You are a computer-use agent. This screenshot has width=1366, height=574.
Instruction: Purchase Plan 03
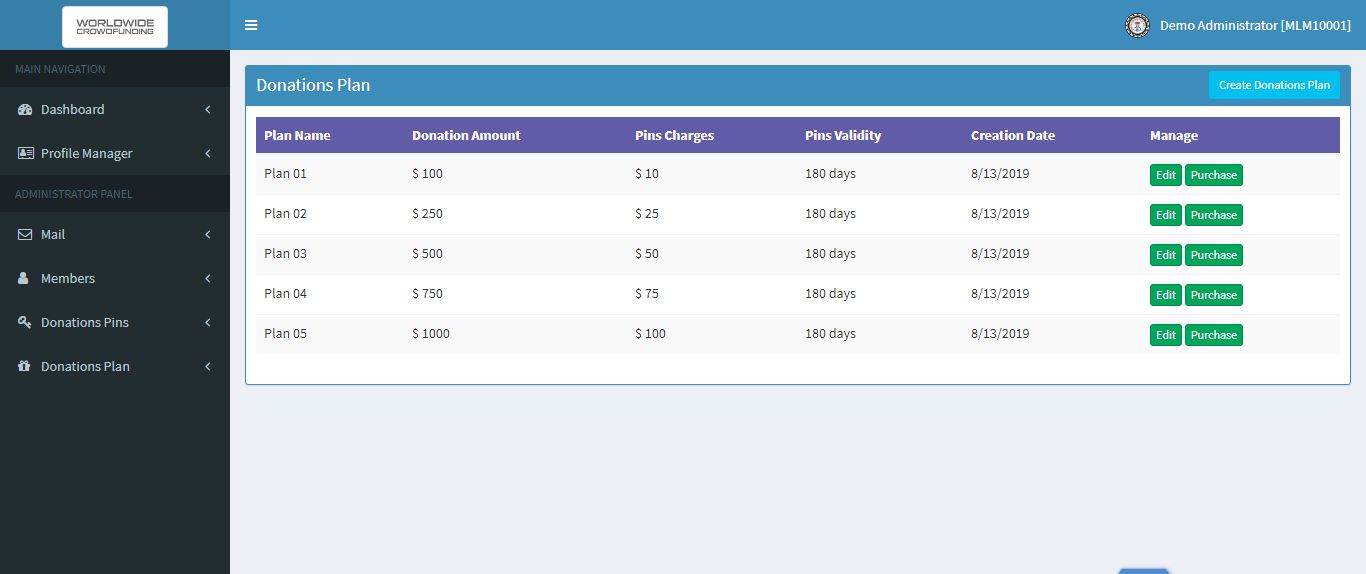pos(1214,255)
